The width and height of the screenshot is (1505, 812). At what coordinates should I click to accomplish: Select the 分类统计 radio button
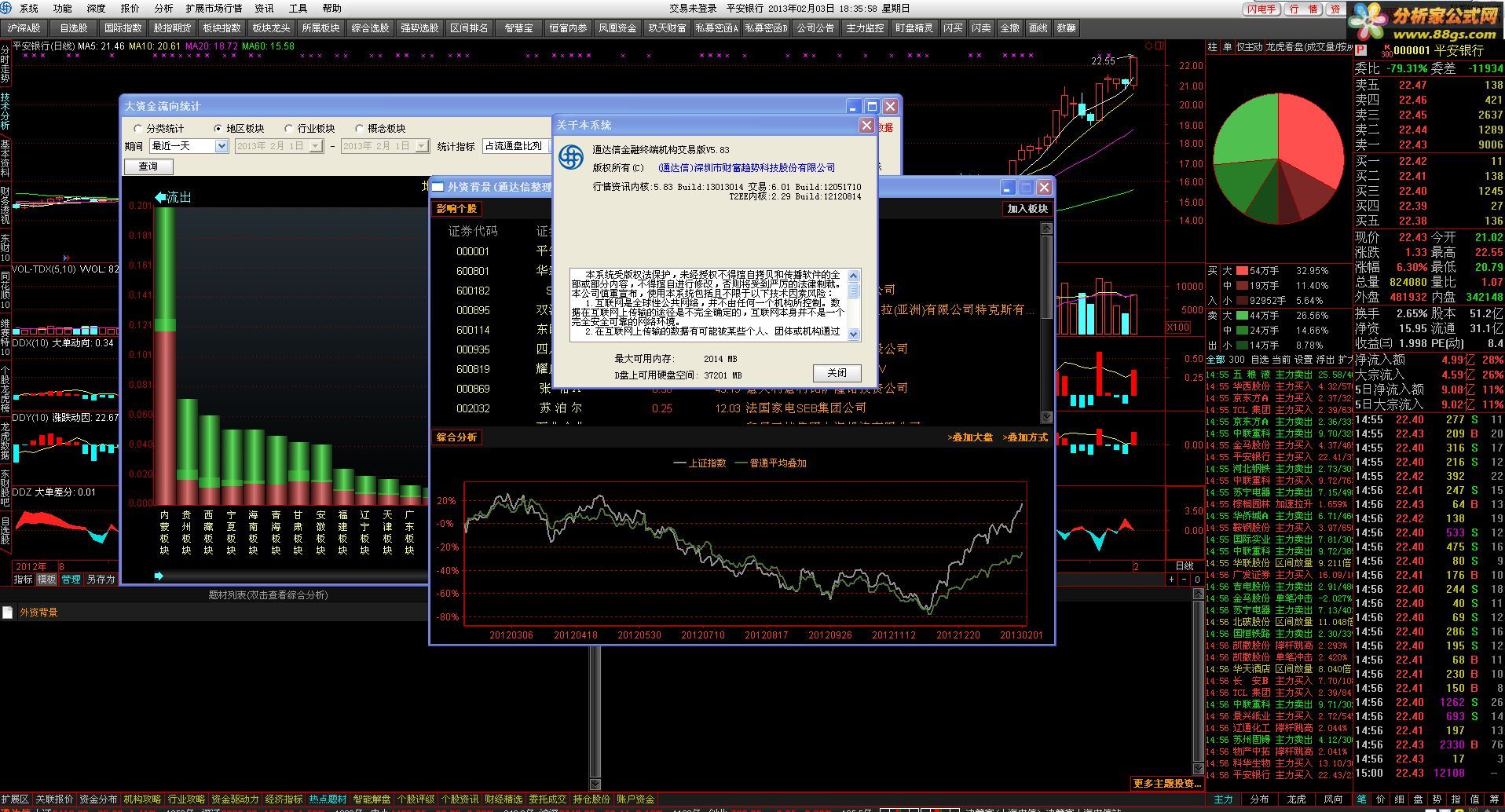(x=159, y=128)
